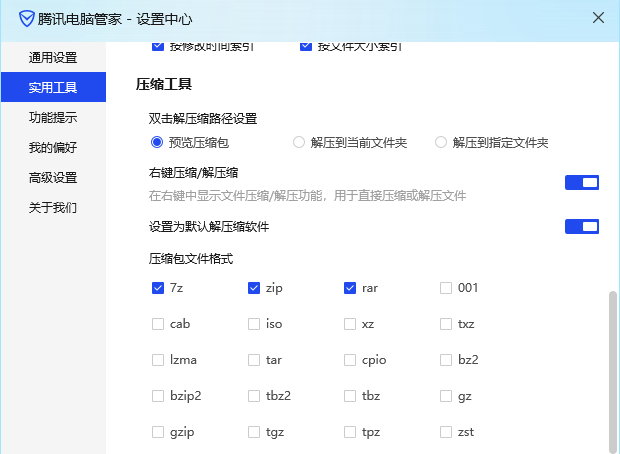Open the 关于我们 page
620x454 pixels.
tap(53, 208)
